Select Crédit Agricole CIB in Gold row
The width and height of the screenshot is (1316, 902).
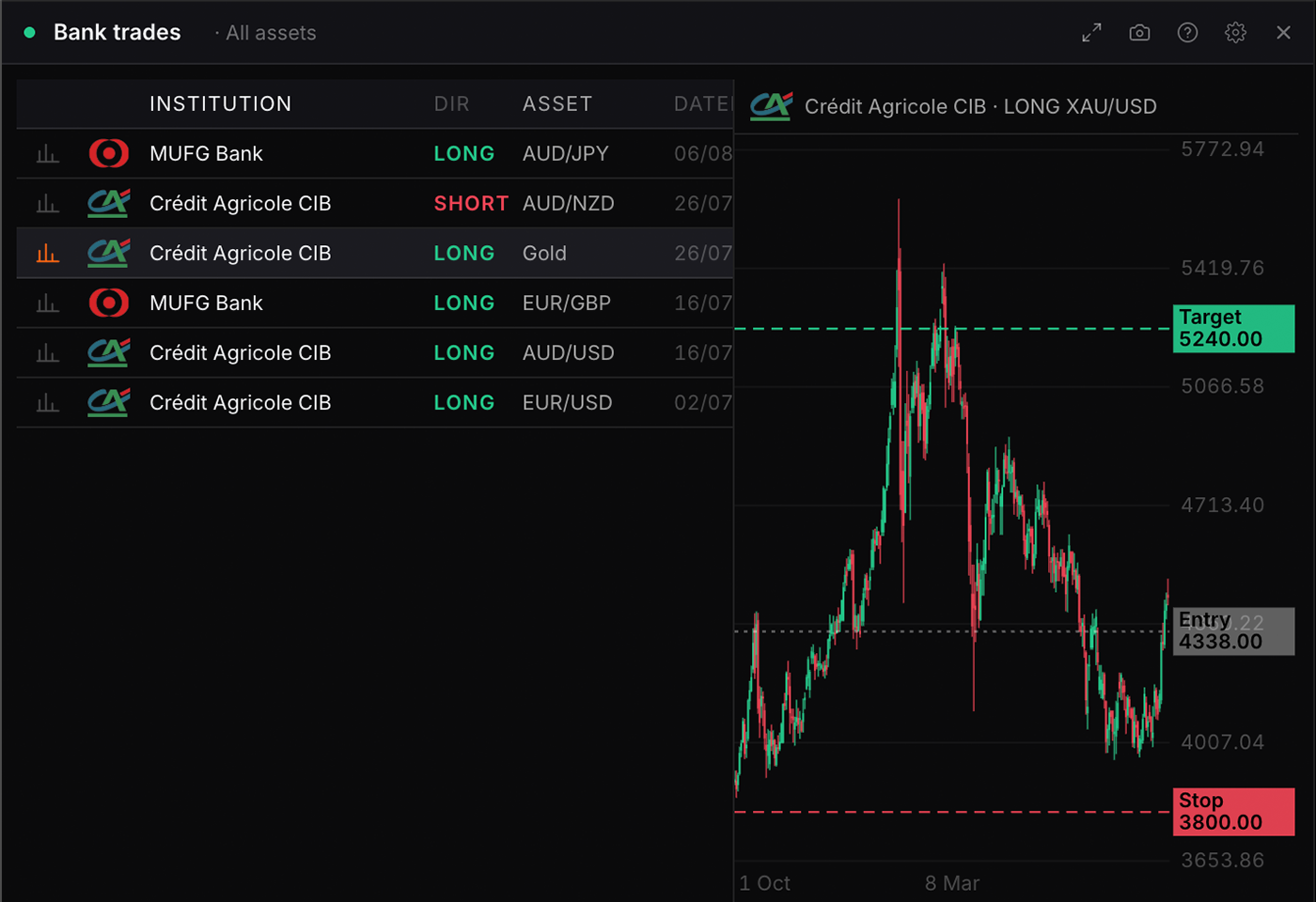[240, 253]
